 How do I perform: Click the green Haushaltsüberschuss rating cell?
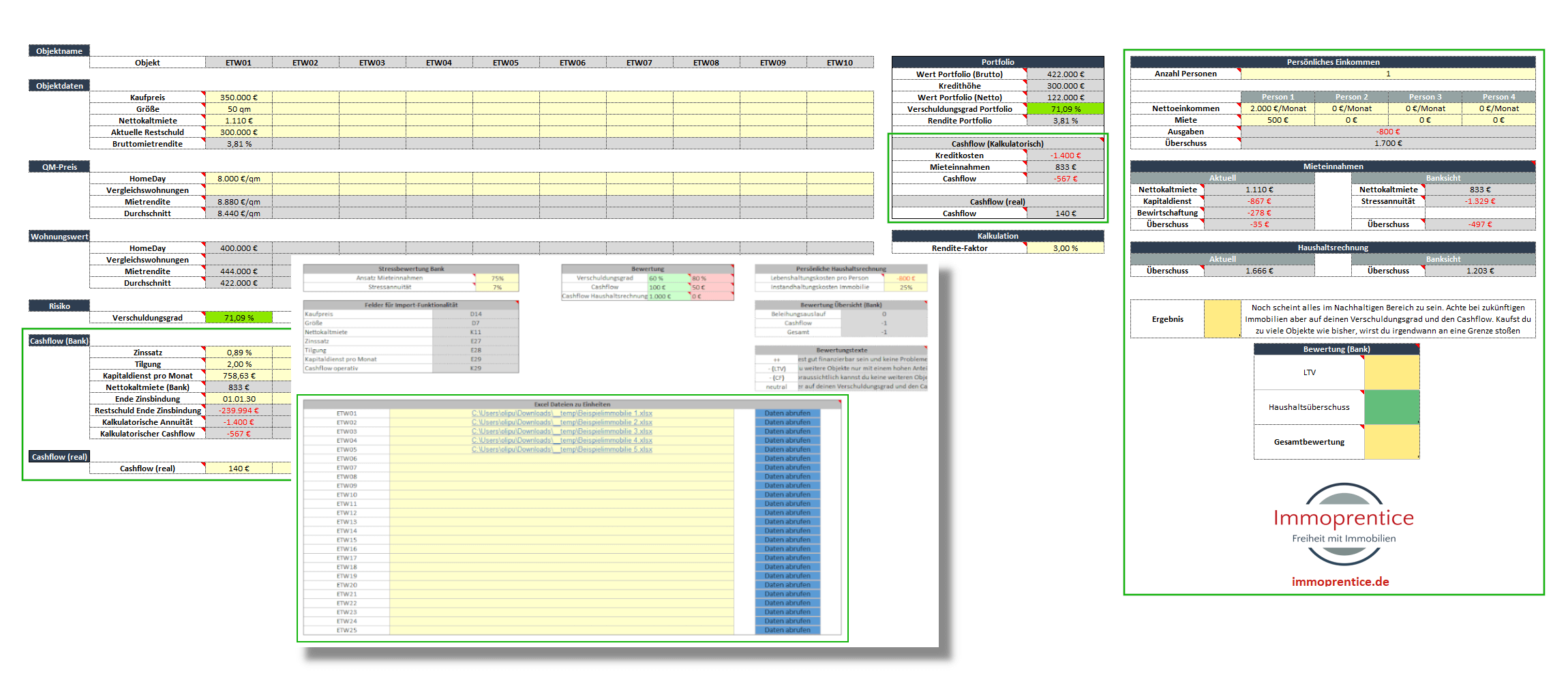pos(1391,407)
